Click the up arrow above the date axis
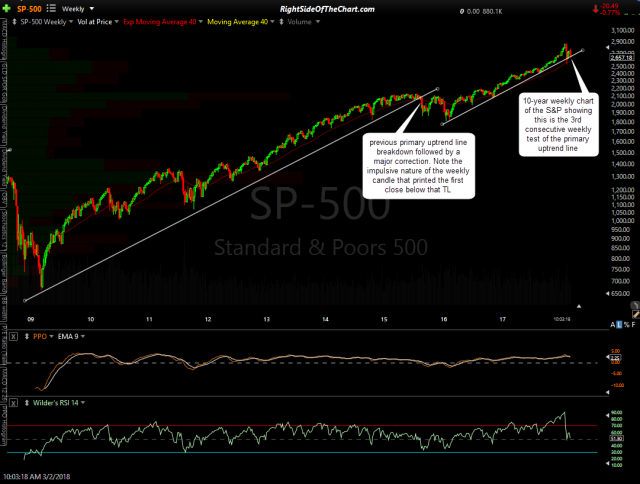 click(579, 306)
